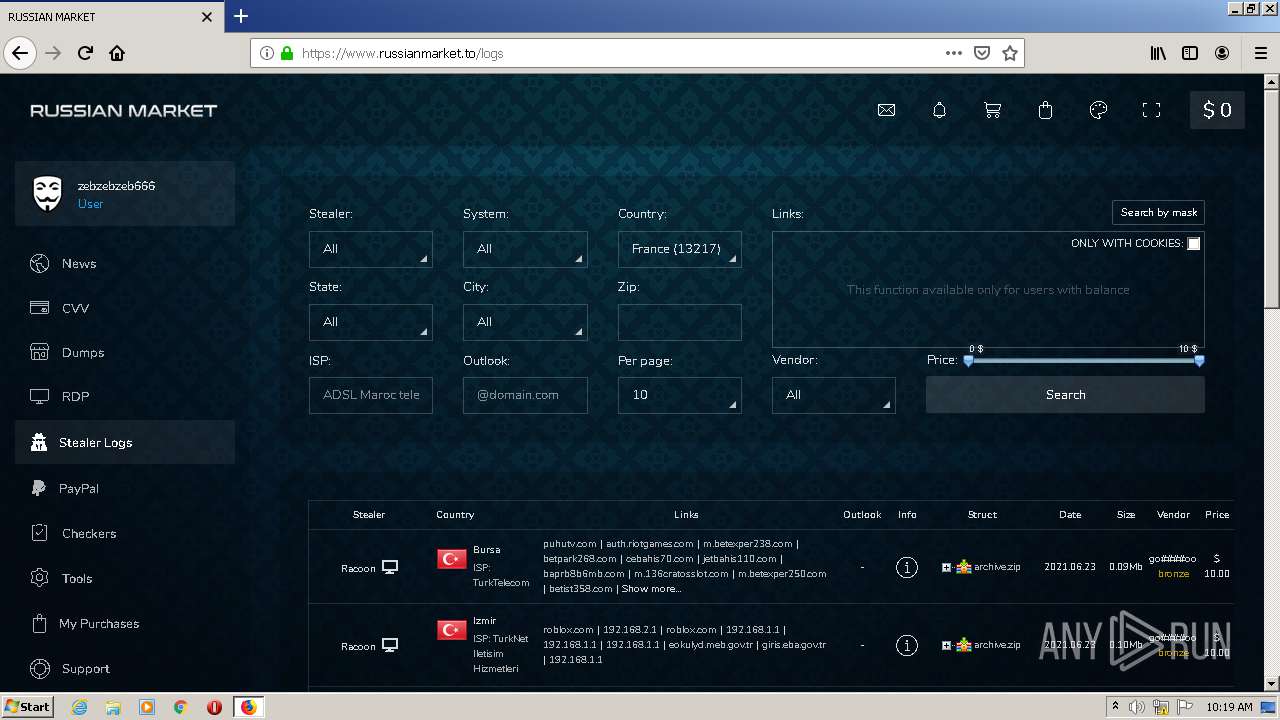The width and height of the screenshot is (1280, 720).
Task: Expand the State dropdown
Action: coord(371,322)
